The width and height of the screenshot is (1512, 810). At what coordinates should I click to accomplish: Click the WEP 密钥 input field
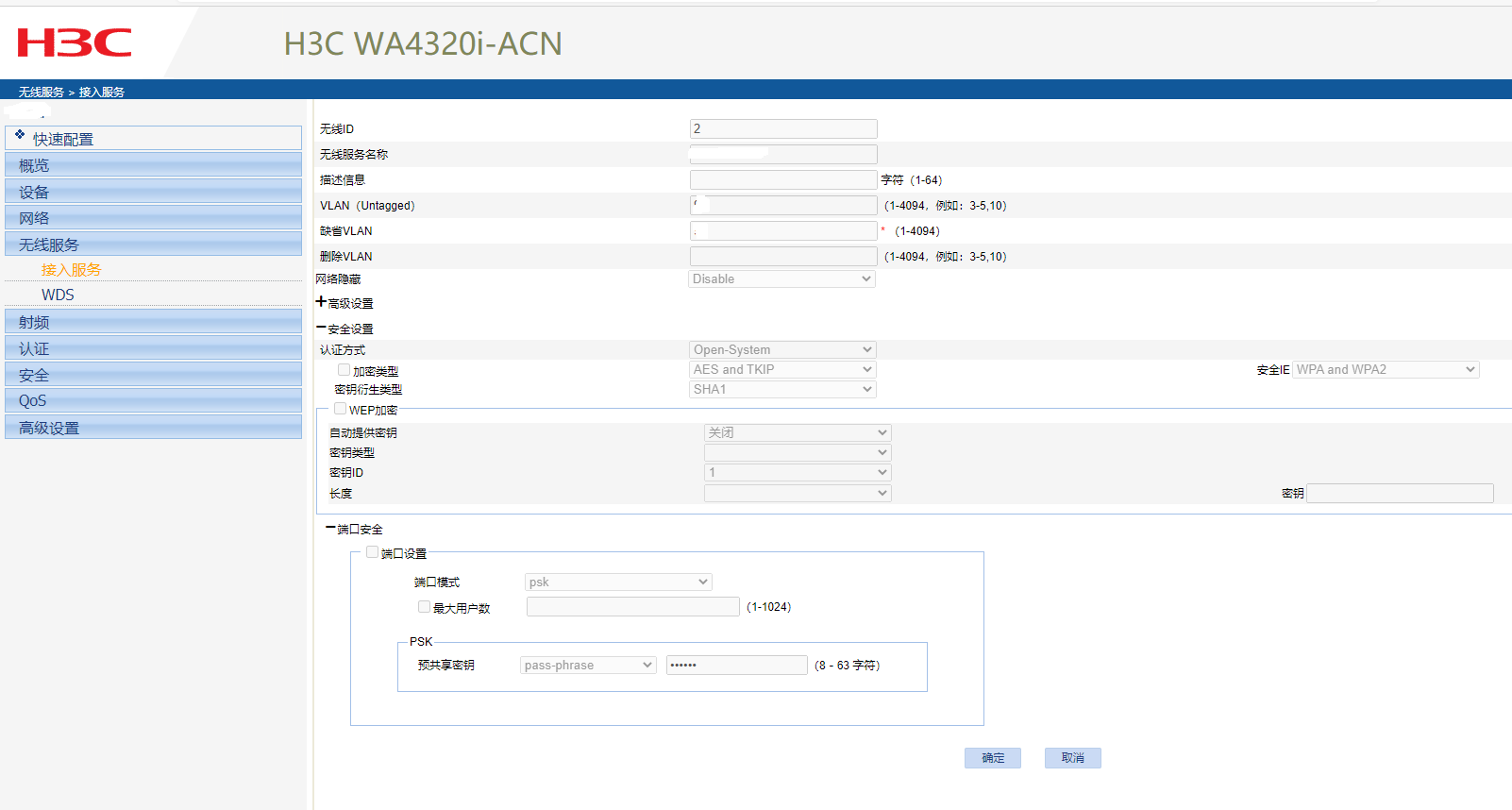tap(1401, 493)
